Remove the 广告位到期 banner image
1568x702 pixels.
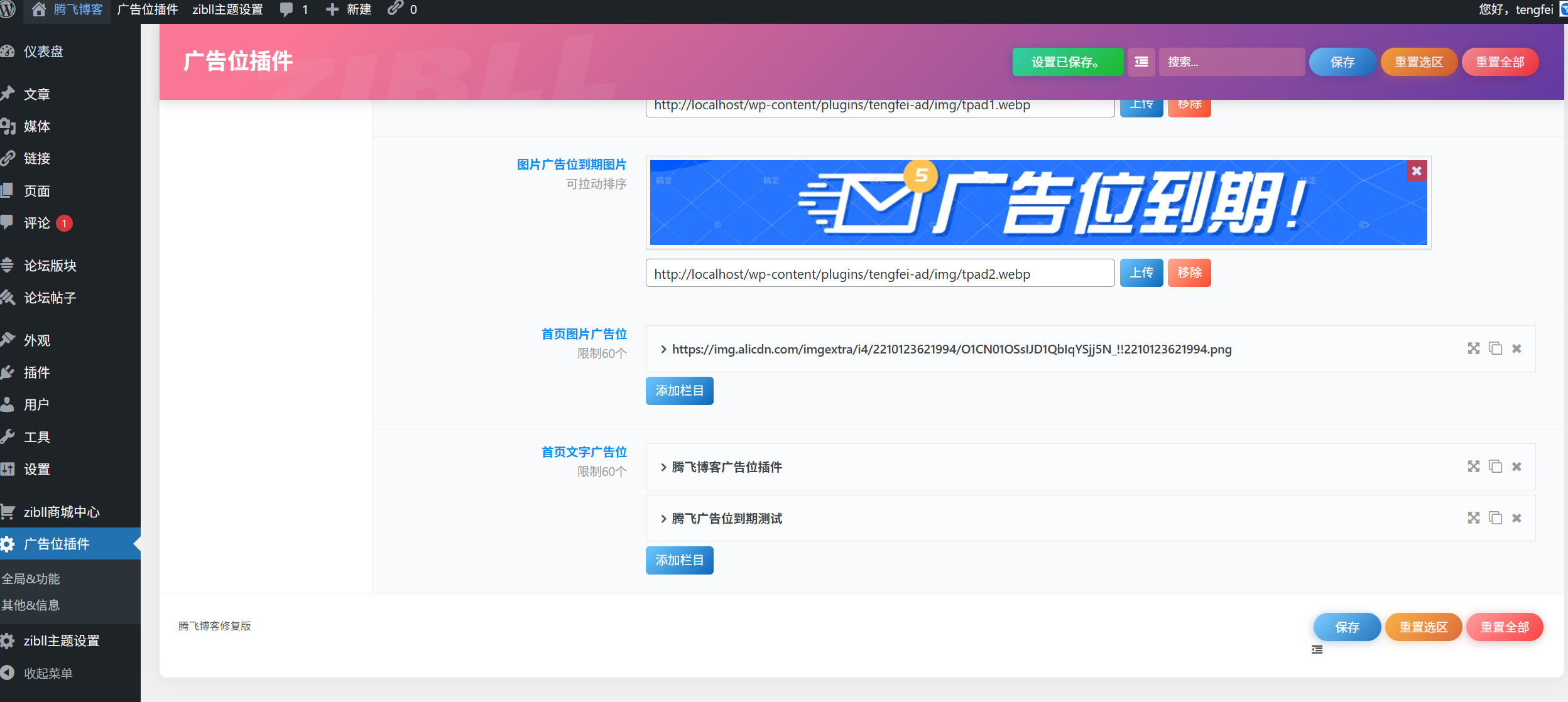1417,170
